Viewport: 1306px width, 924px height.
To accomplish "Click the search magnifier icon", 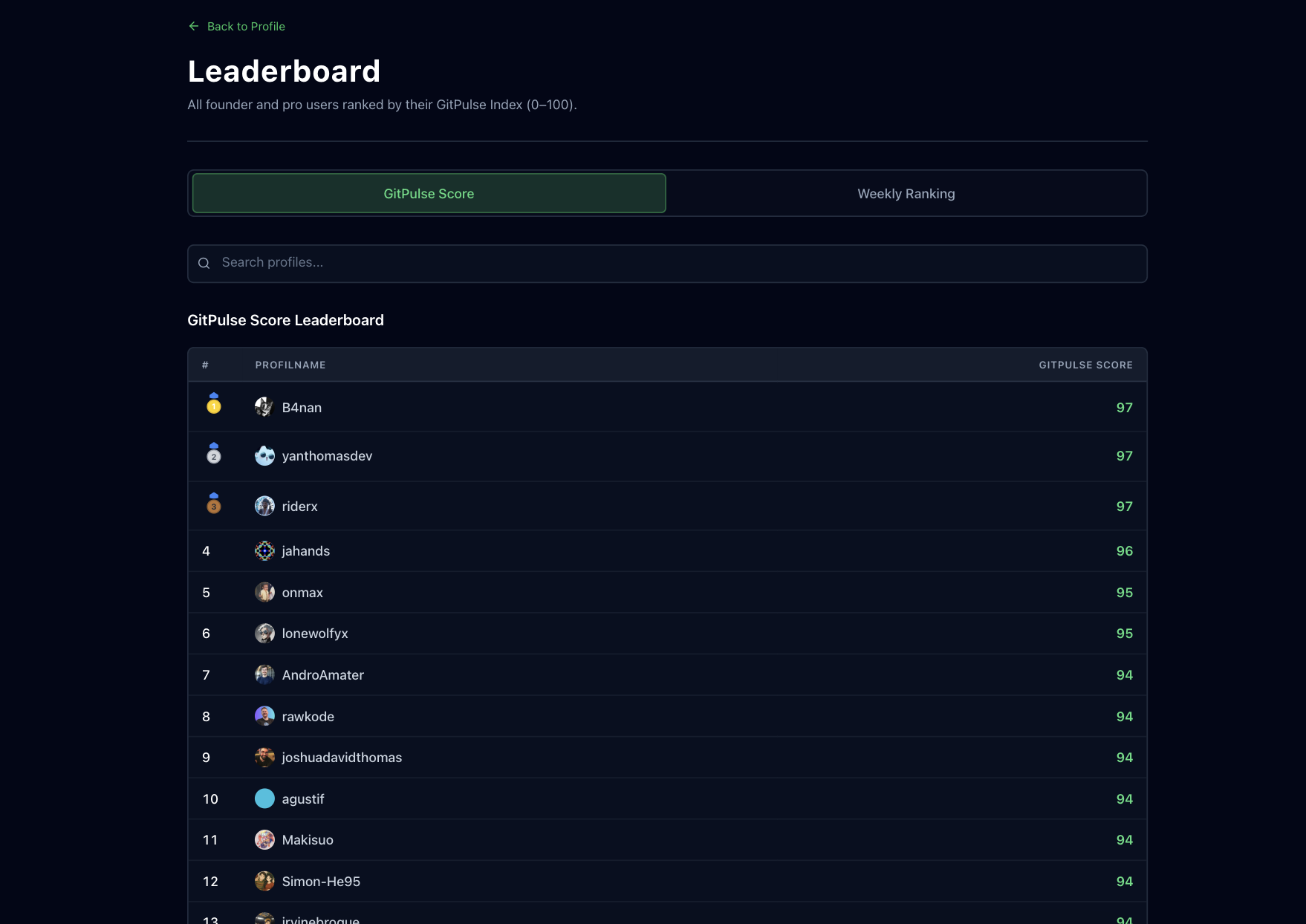I will point(204,263).
